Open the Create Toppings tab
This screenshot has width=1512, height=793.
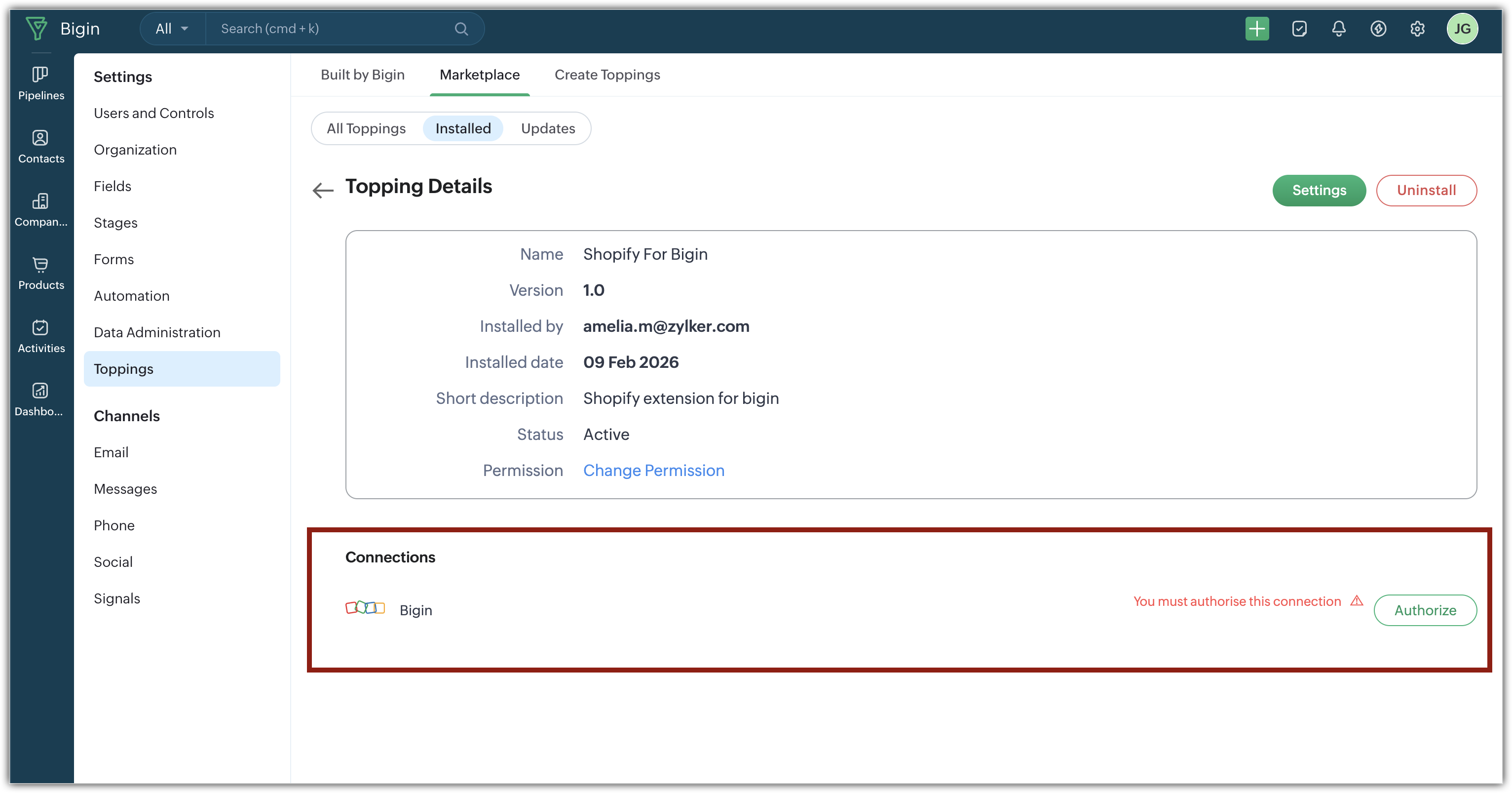[x=607, y=75]
